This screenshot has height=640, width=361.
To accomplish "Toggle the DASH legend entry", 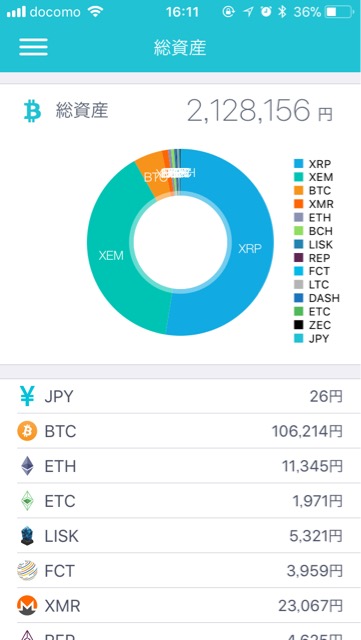I will [317, 298].
